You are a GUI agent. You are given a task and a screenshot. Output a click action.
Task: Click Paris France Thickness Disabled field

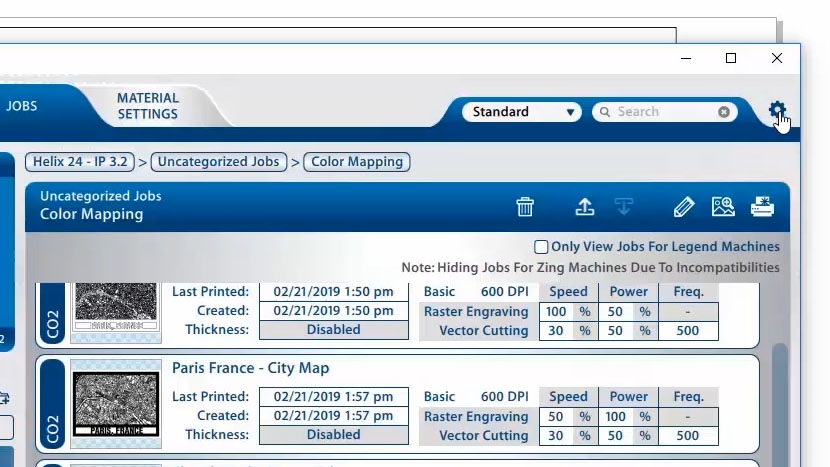(333, 435)
